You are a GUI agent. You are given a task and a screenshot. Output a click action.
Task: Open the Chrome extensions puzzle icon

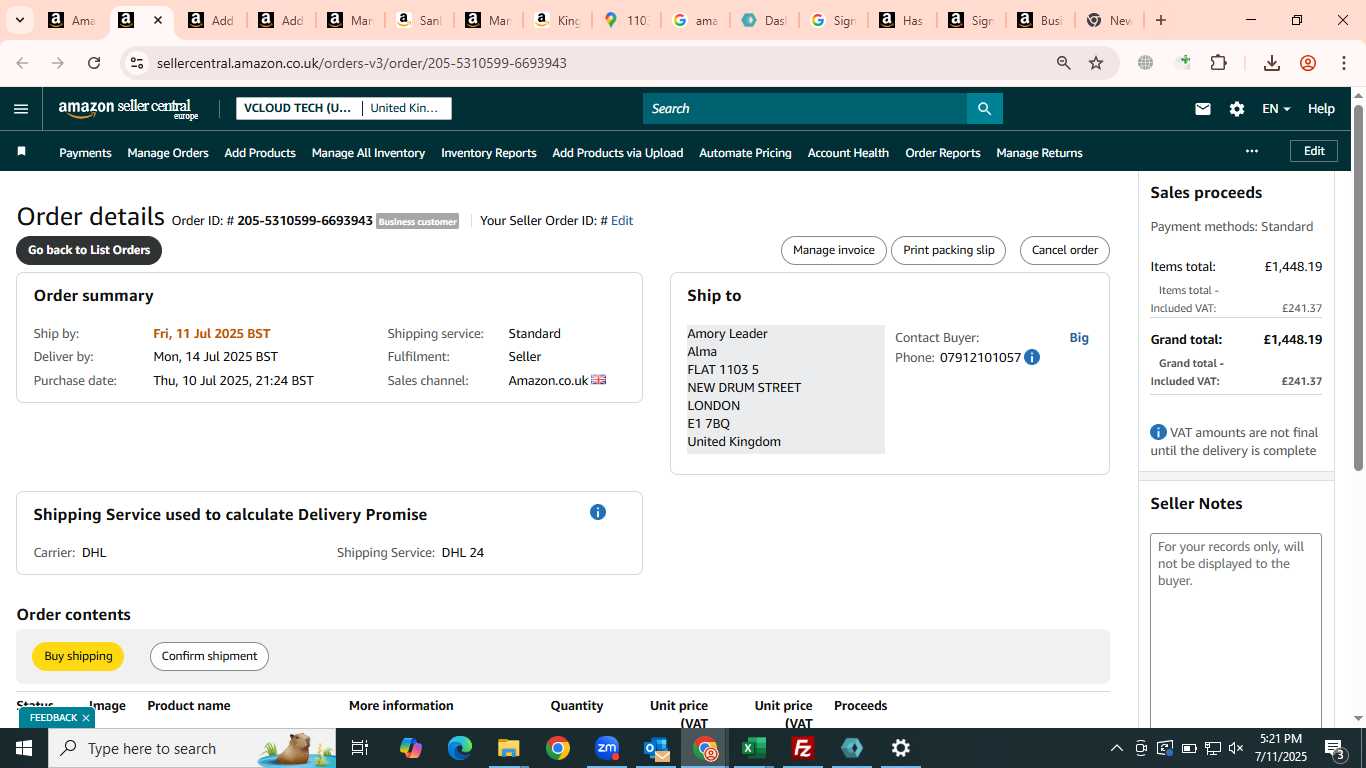click(x=1218, y=63)
